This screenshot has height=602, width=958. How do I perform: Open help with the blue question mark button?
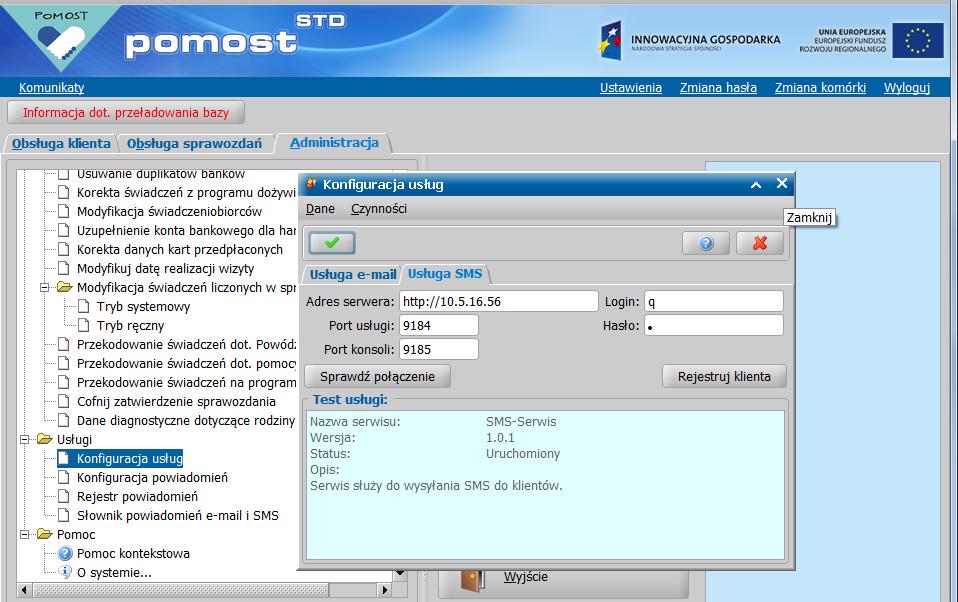pyautogui.click(x=706, y=243)
